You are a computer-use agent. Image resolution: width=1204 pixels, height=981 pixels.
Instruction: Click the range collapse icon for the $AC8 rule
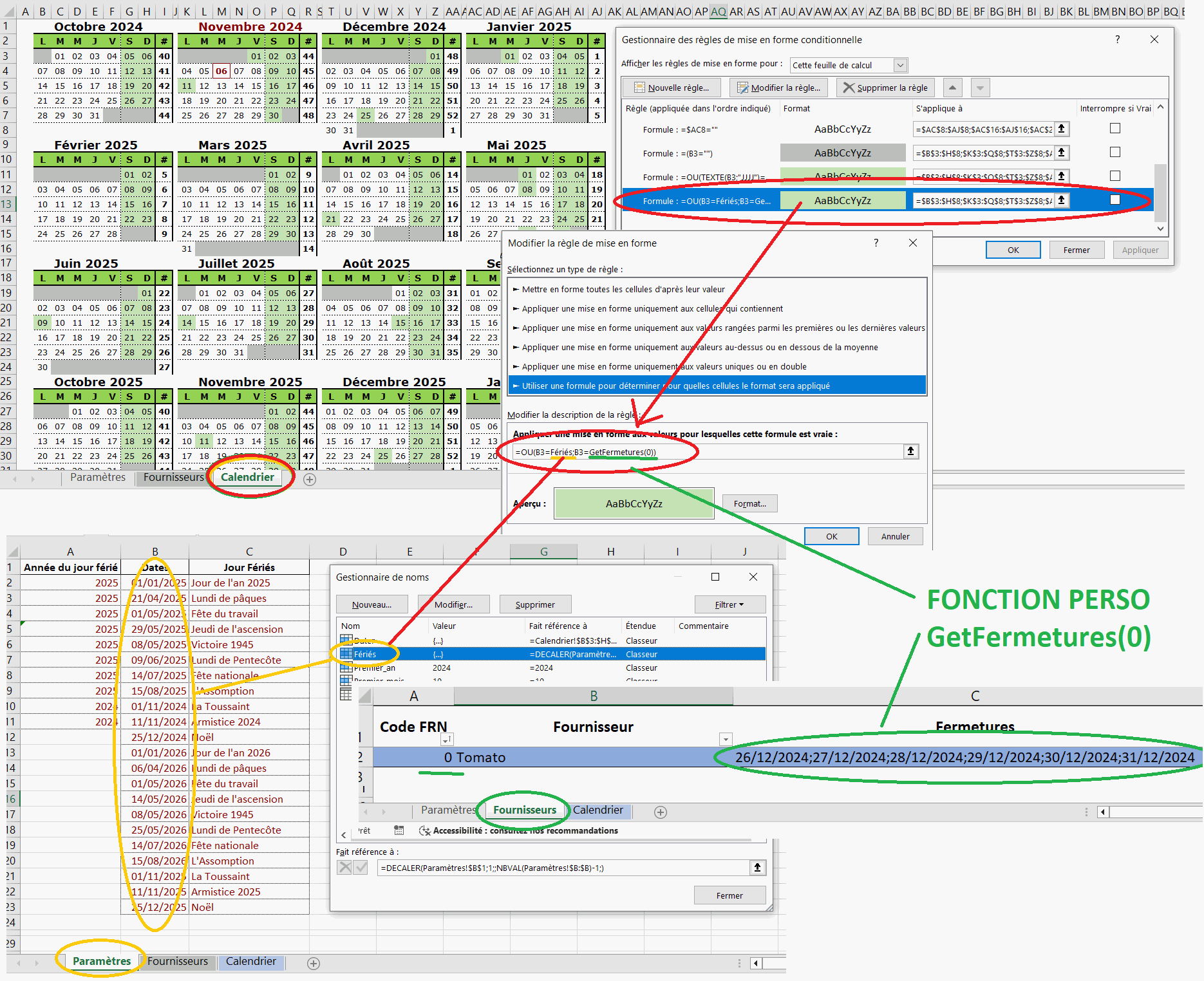point(1062,129)
